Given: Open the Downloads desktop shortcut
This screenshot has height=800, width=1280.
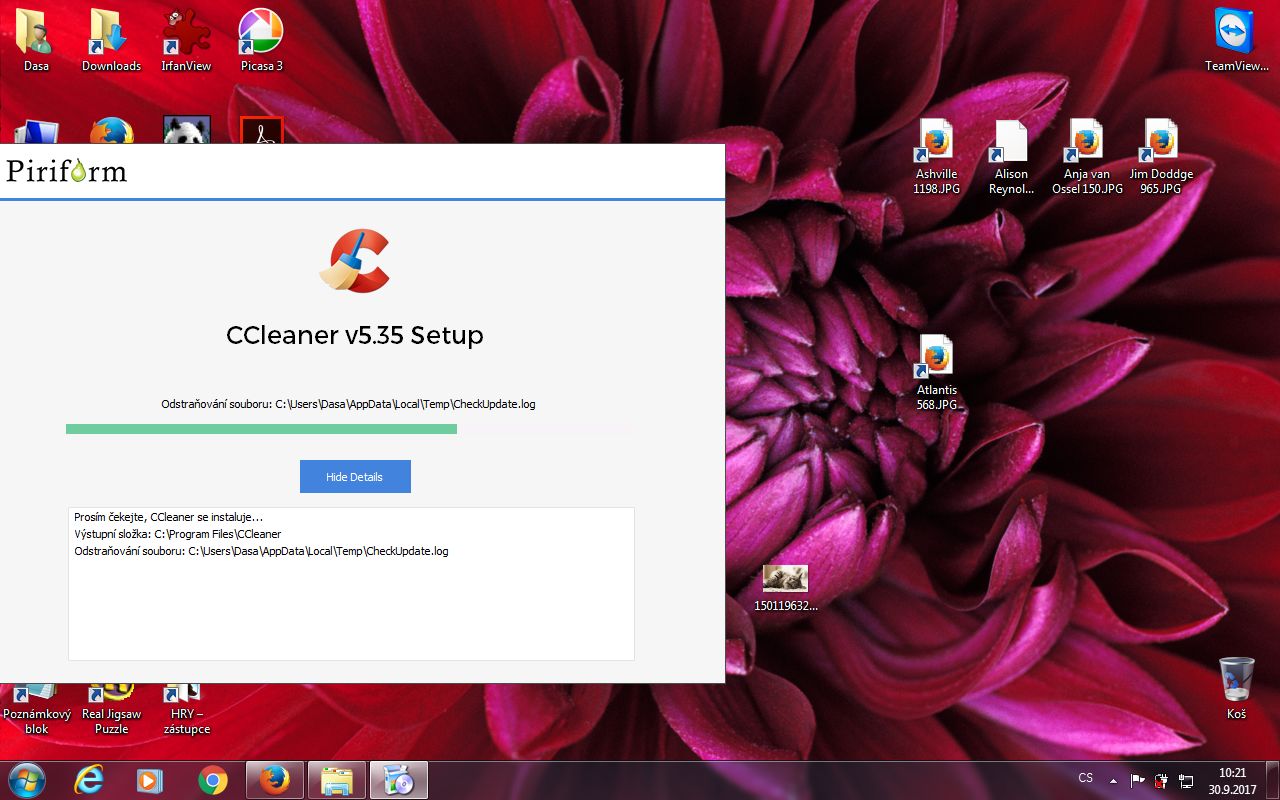Looking at the screenshot, I should 111,40.
